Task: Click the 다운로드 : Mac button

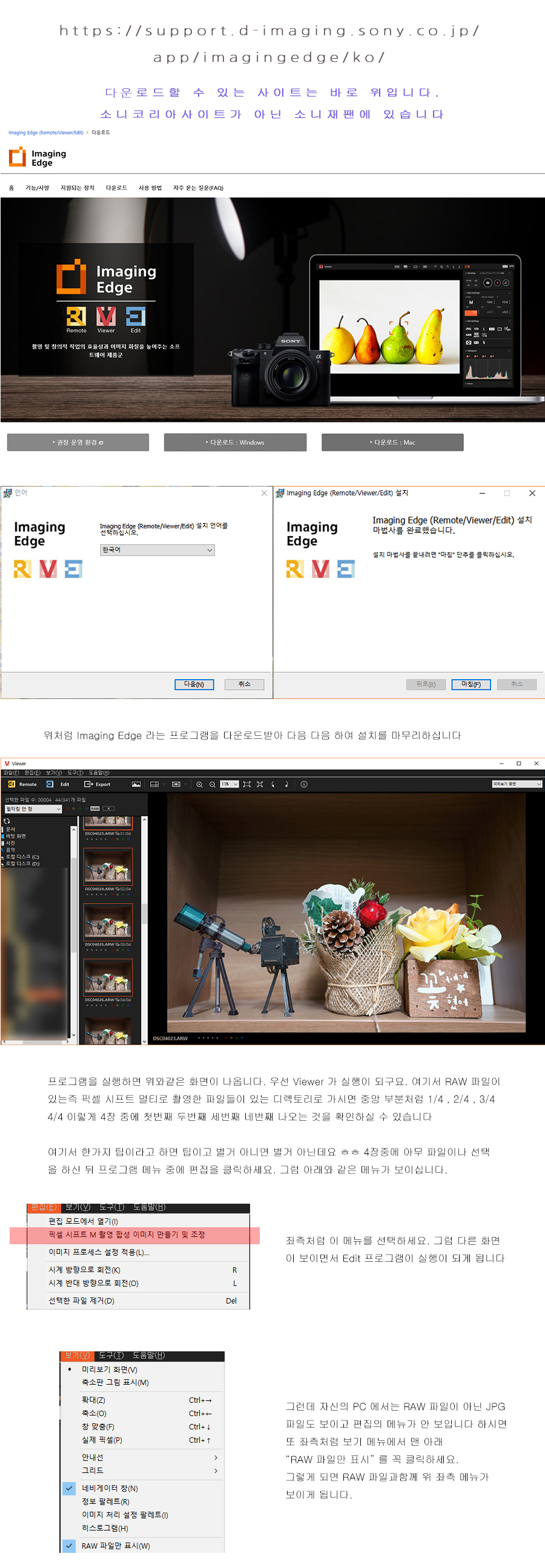Action: [x=392, y=442]
